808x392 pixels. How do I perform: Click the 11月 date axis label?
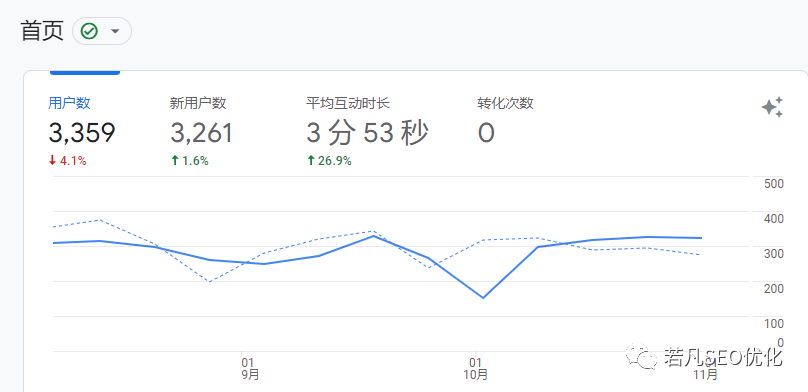click(x=705, y=374)
